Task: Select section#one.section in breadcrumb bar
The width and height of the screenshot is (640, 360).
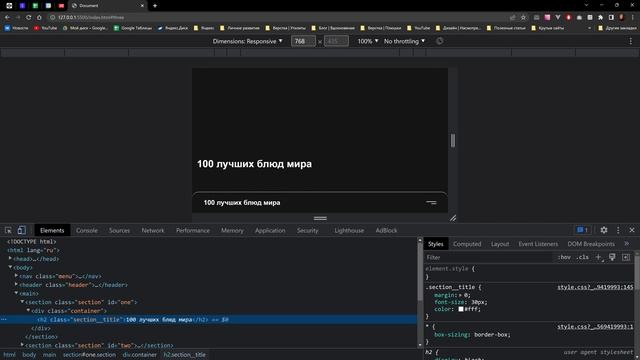Action: (x=89, y=355)
